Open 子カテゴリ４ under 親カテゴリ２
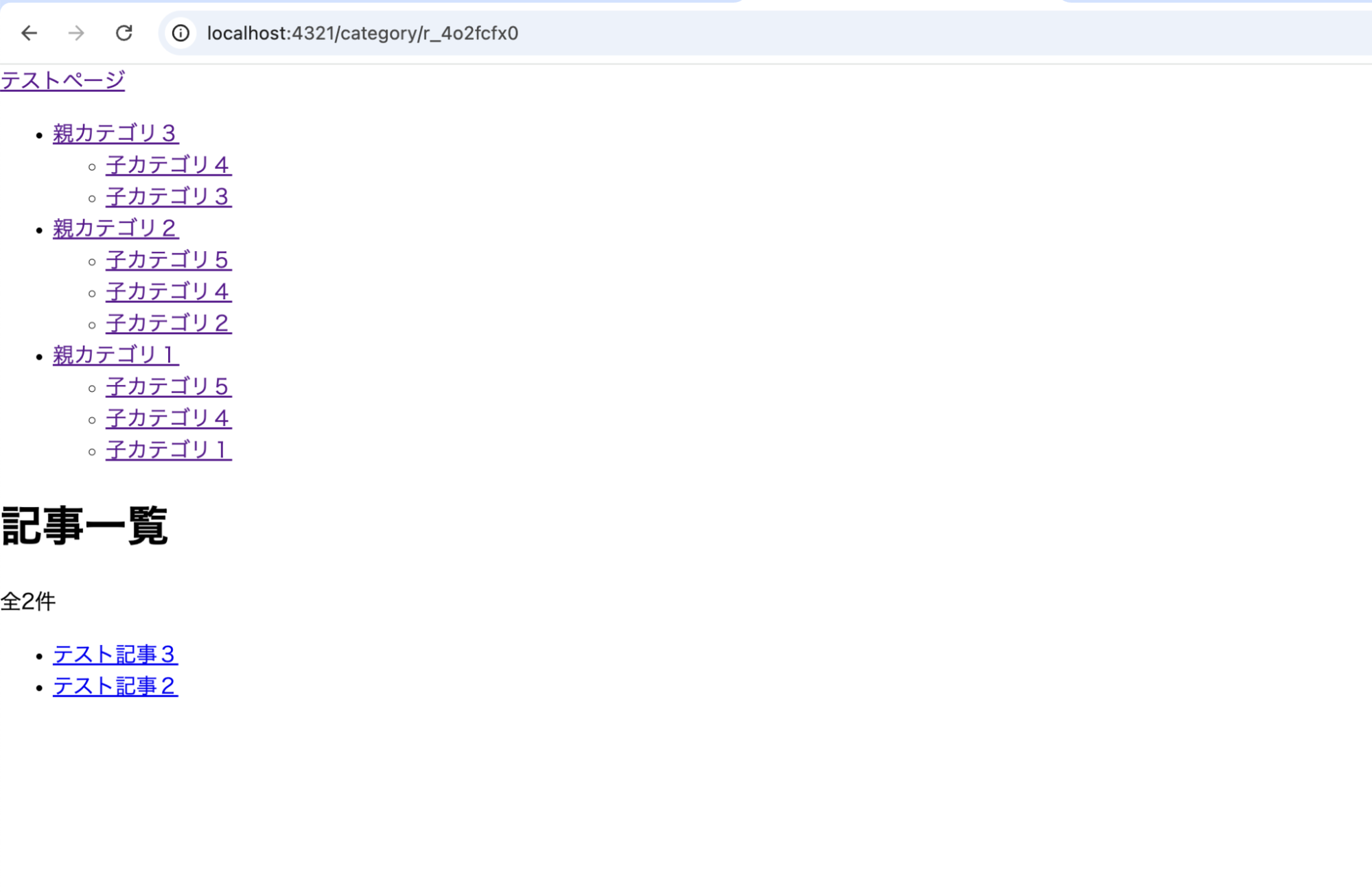The height and width of the screenshot is (892, 1372). [168, 291]
